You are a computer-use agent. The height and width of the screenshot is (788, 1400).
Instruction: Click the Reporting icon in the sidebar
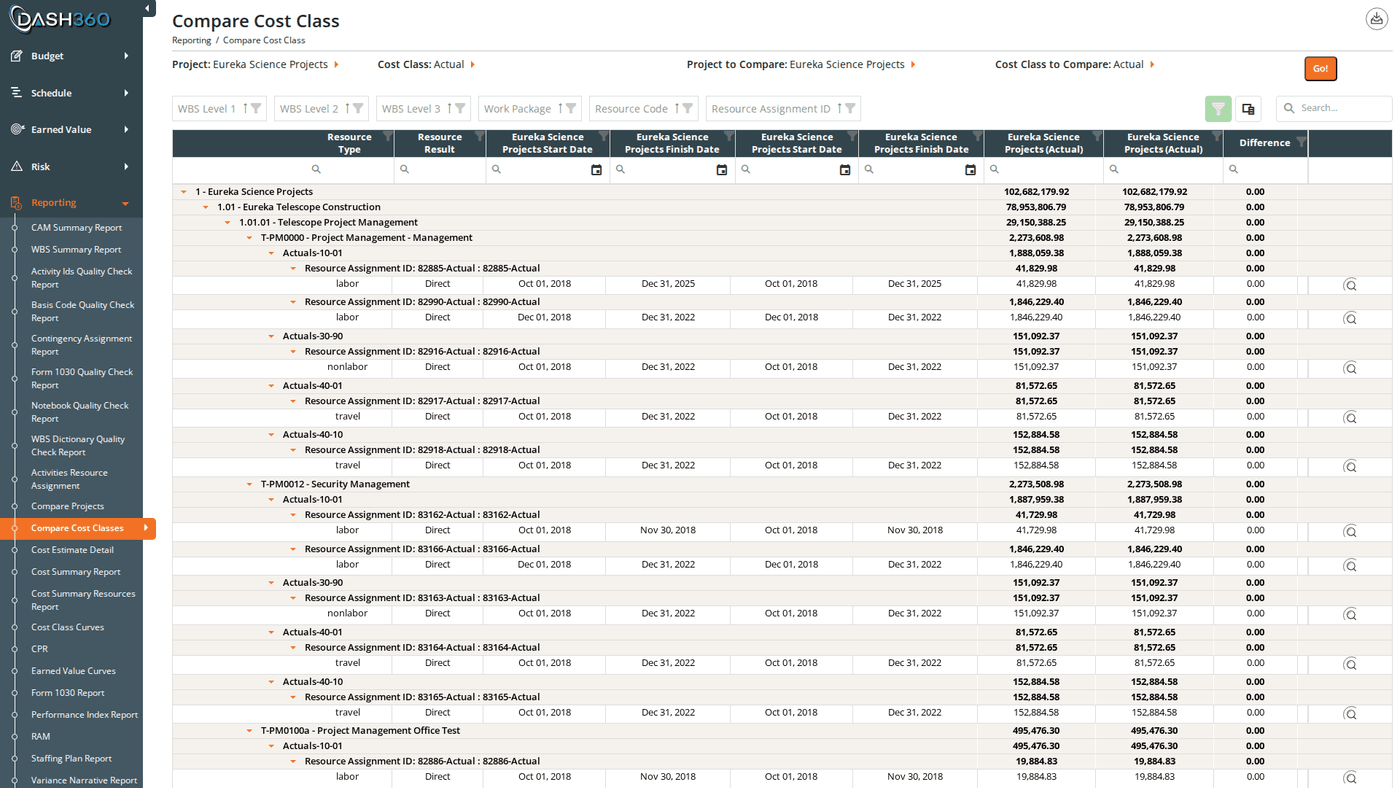point(16,203)
